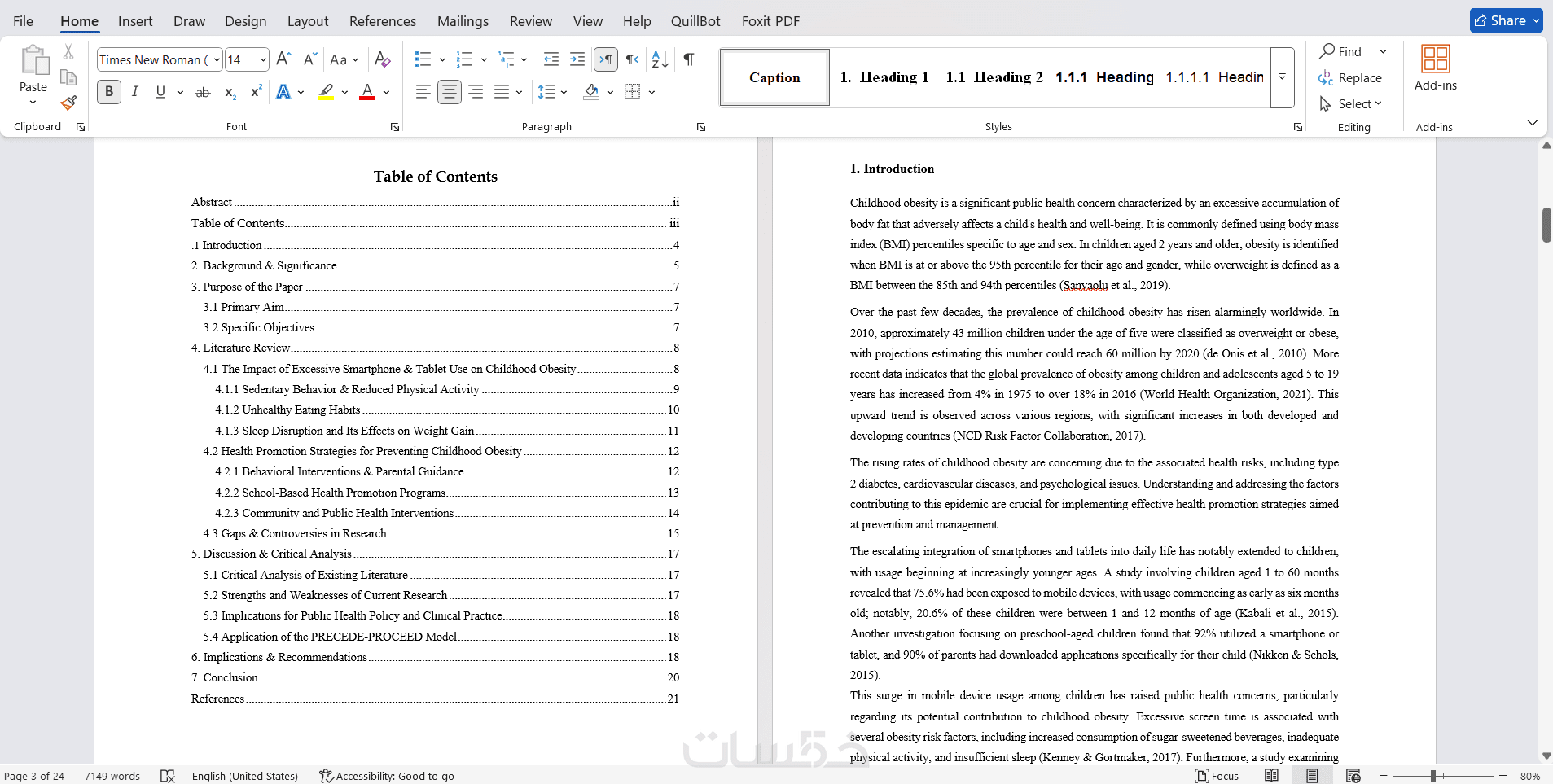Align text to the left
This screenshot has width=1553, height=784.
pyautogui.click(x=423, y=92)
